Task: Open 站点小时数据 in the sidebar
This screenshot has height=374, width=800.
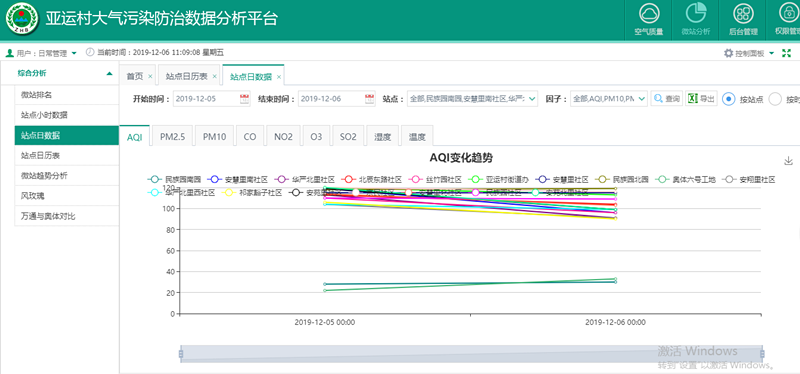Action: coord(66,115)
